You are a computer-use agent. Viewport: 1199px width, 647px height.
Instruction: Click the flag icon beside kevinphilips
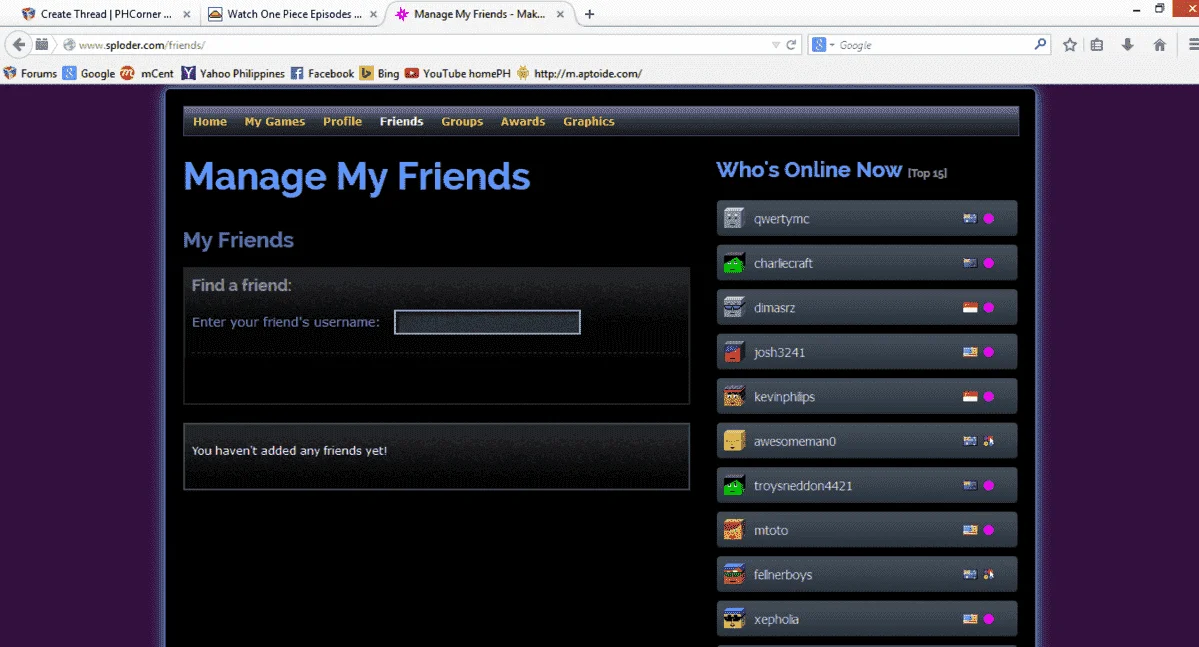[970, 397]
